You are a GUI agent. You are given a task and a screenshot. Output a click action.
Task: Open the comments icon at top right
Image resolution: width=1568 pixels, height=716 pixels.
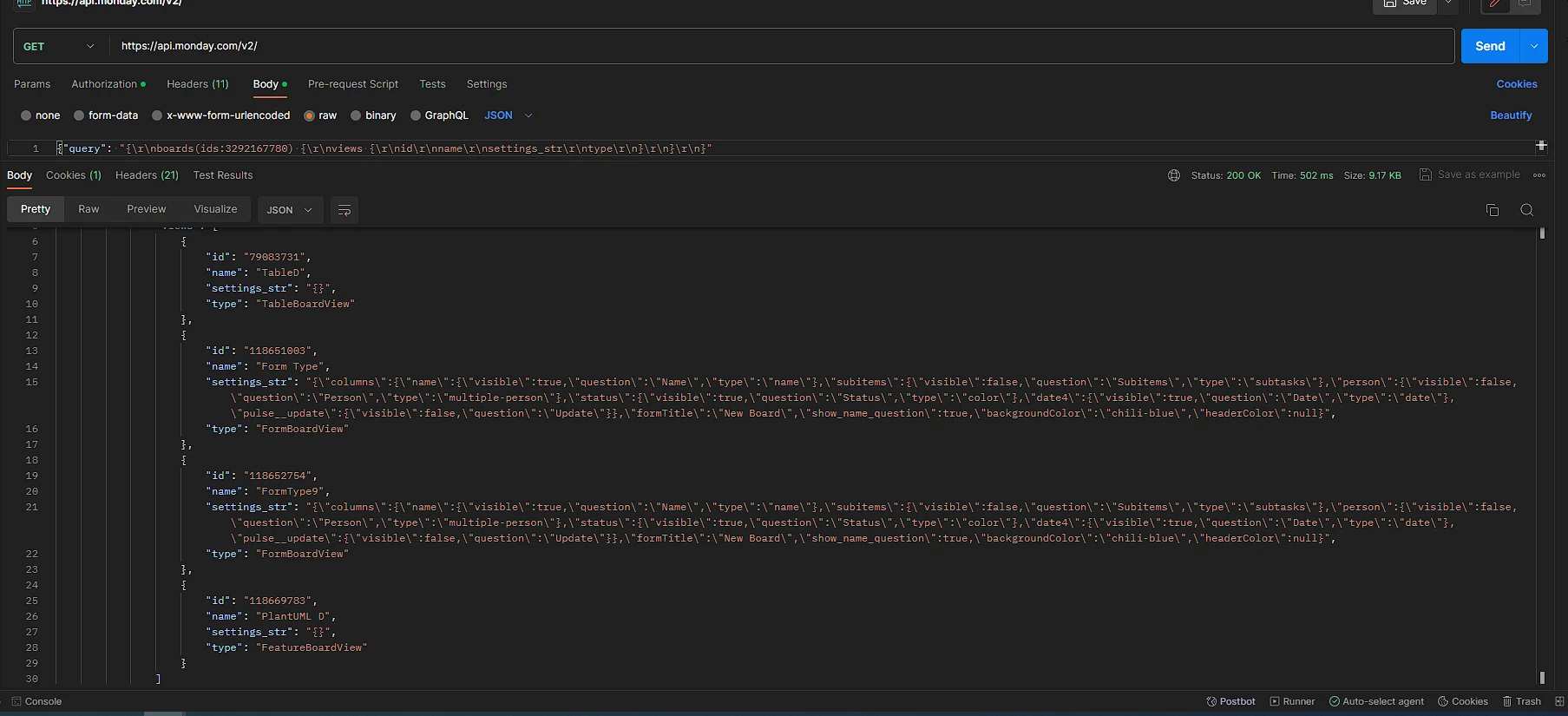click(x=1525, y=4)
